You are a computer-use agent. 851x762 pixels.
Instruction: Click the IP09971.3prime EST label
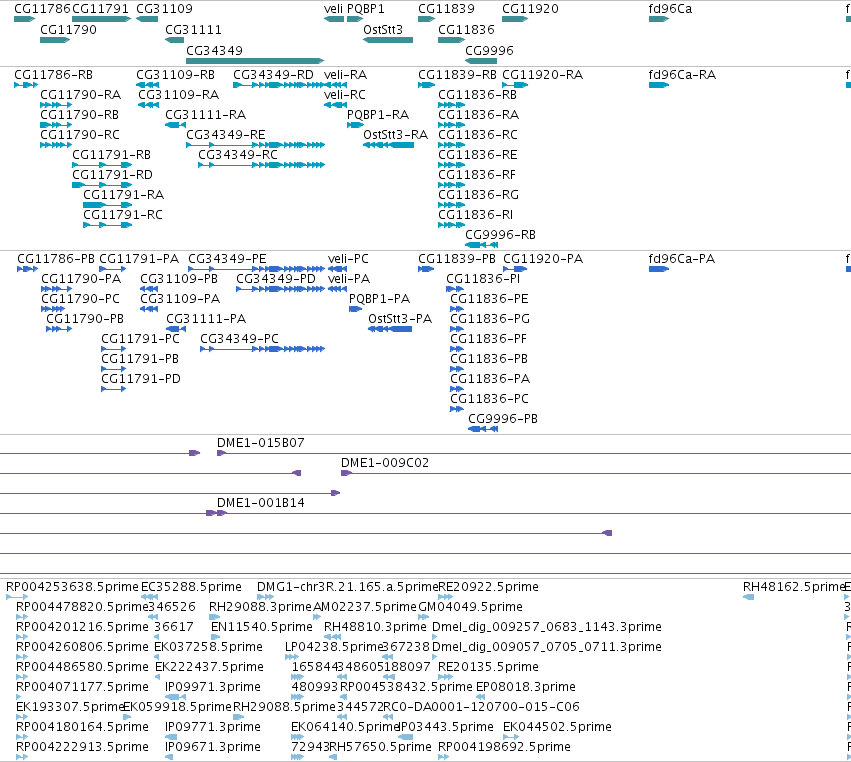[213, 687]
